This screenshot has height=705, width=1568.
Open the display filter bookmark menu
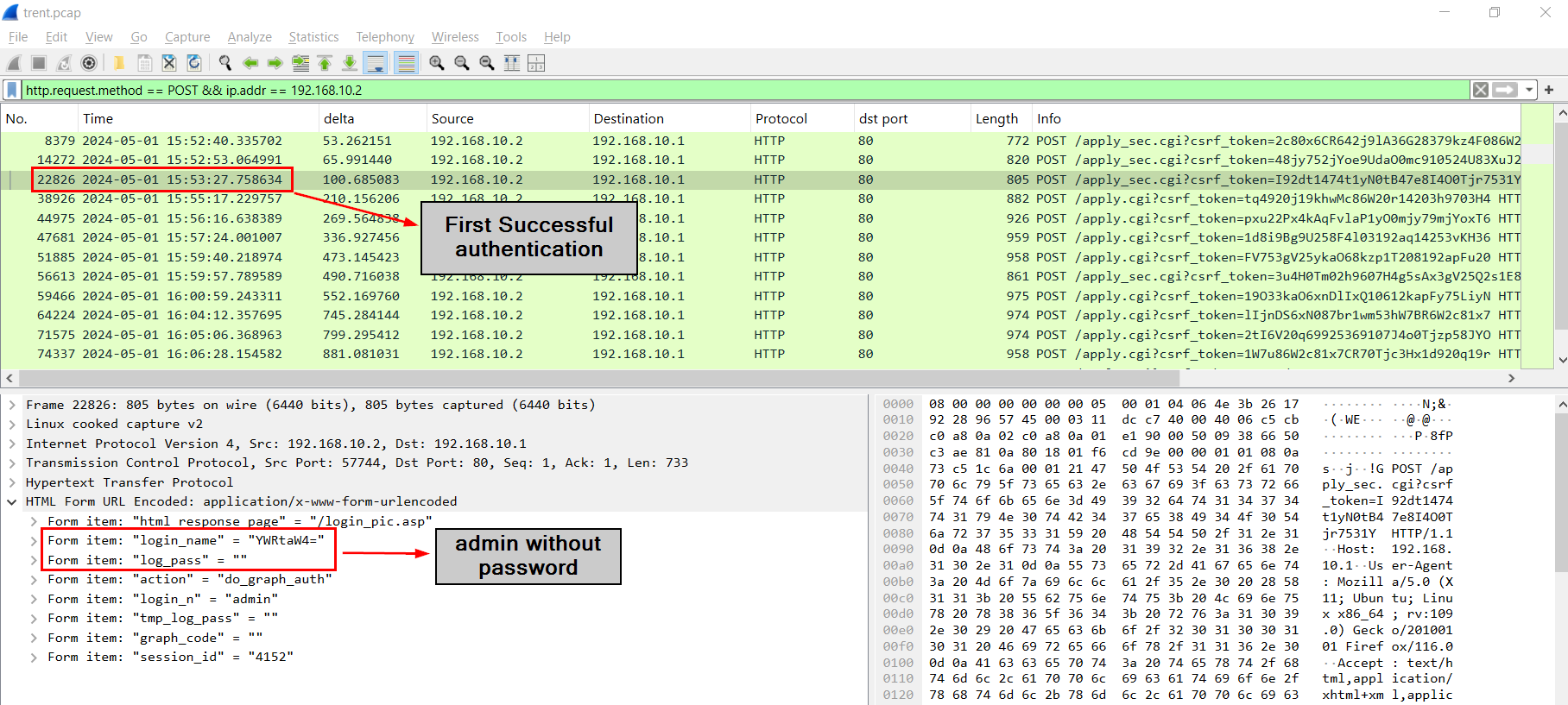12,90
